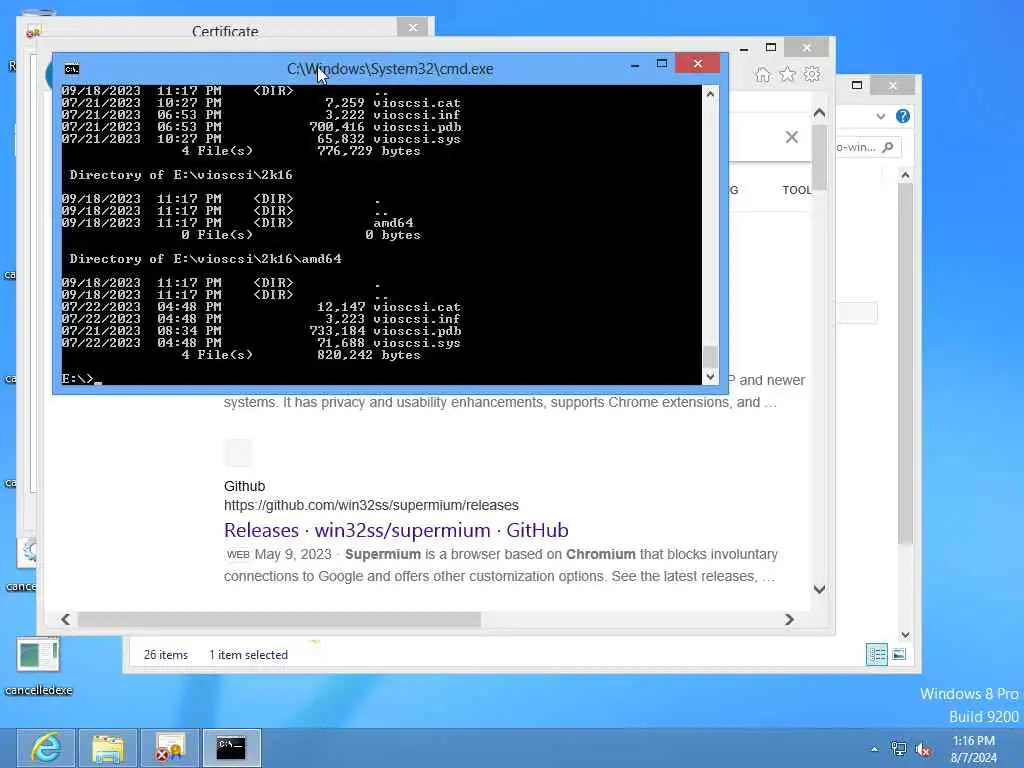Click 'Directory of E:\vioscsi\2k16\amd64' line
Screen dimensions: 1024x768
pos(205,259)
